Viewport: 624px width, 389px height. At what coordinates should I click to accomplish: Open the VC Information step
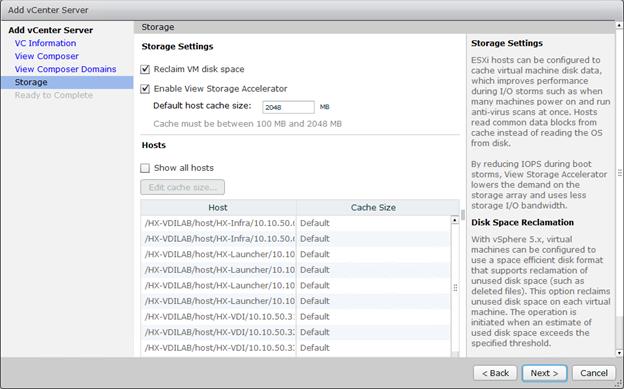pos(45,43)
